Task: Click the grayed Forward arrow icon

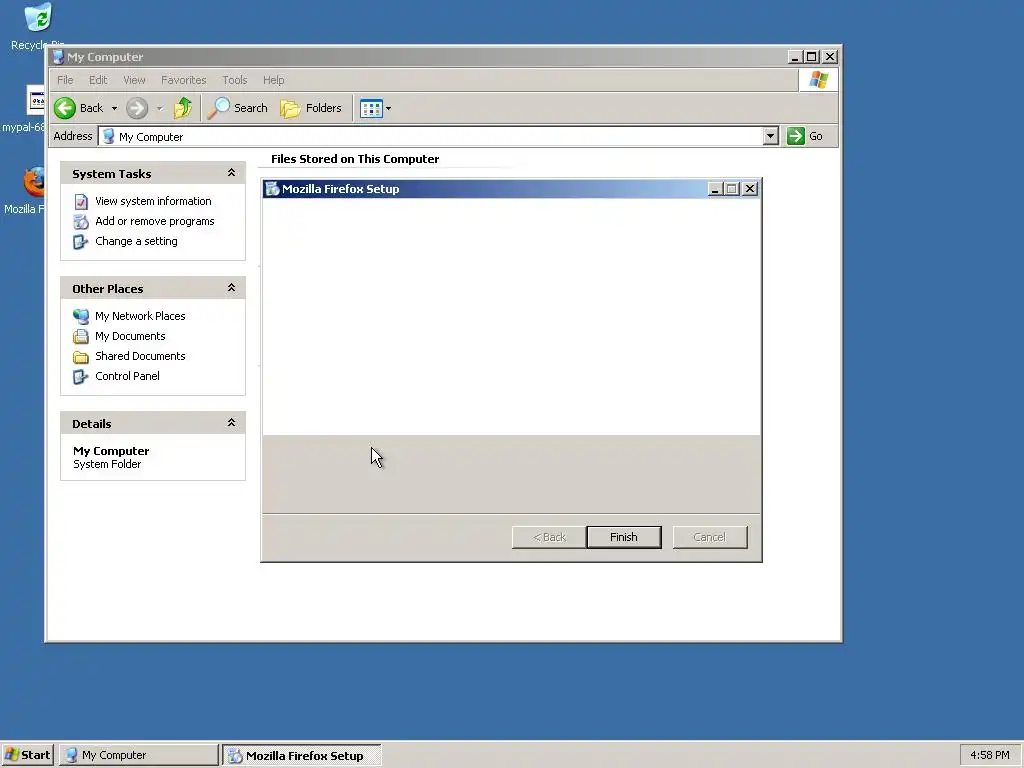Action: 136,108
